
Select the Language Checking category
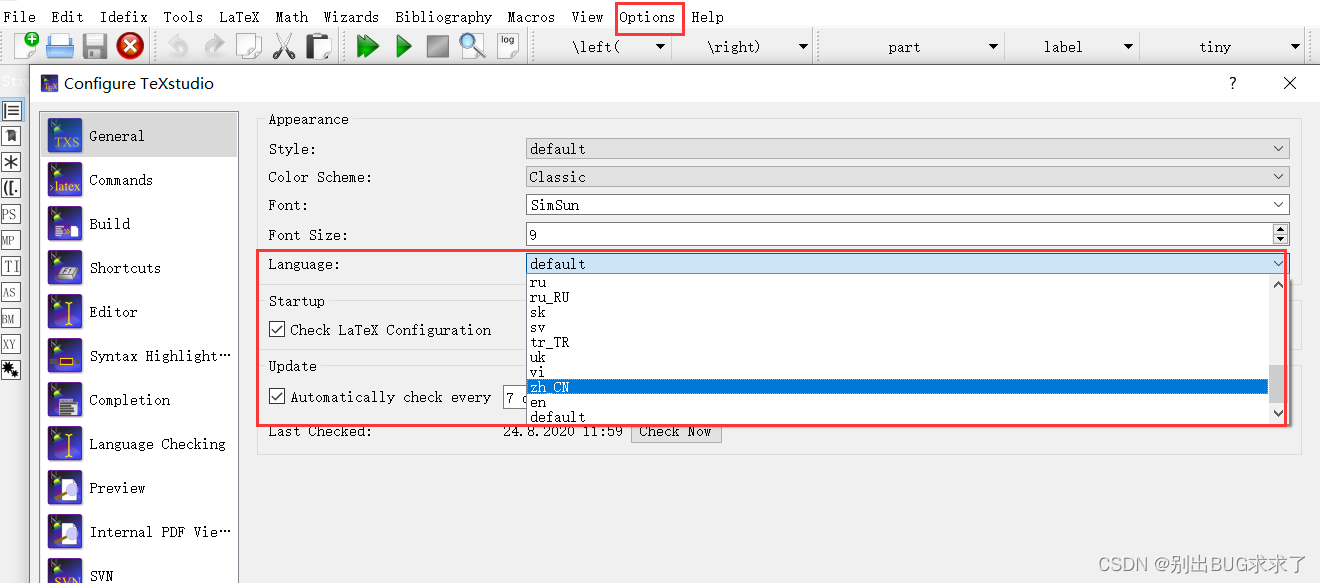click(x=140, y=444)
